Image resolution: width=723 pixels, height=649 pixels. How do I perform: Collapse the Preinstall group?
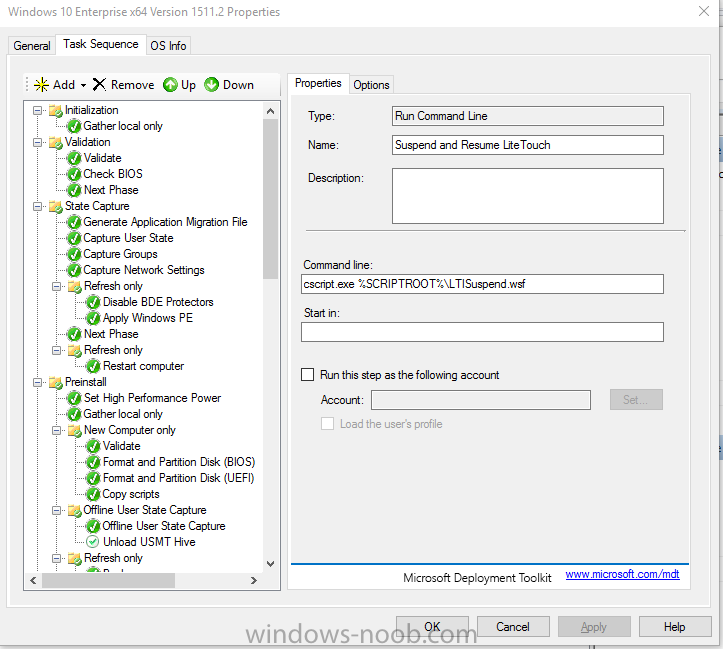click(x=37, y=382)
